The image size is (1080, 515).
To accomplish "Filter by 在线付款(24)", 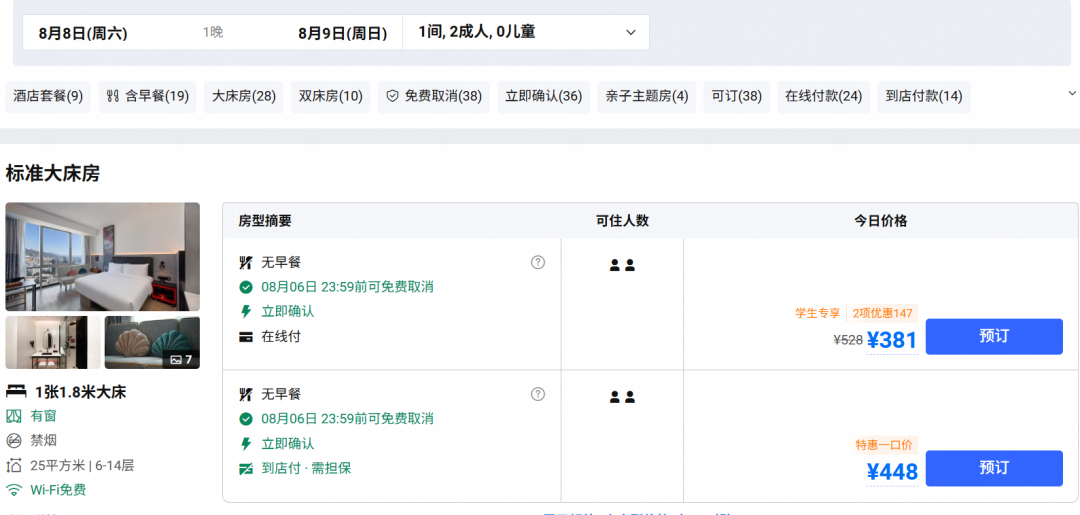I will (x=824, y=96).
